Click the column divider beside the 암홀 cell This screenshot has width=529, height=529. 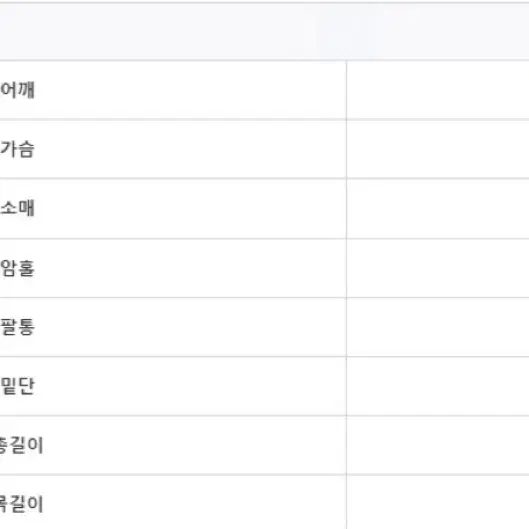pyautogui.click(x=346, y=268)
